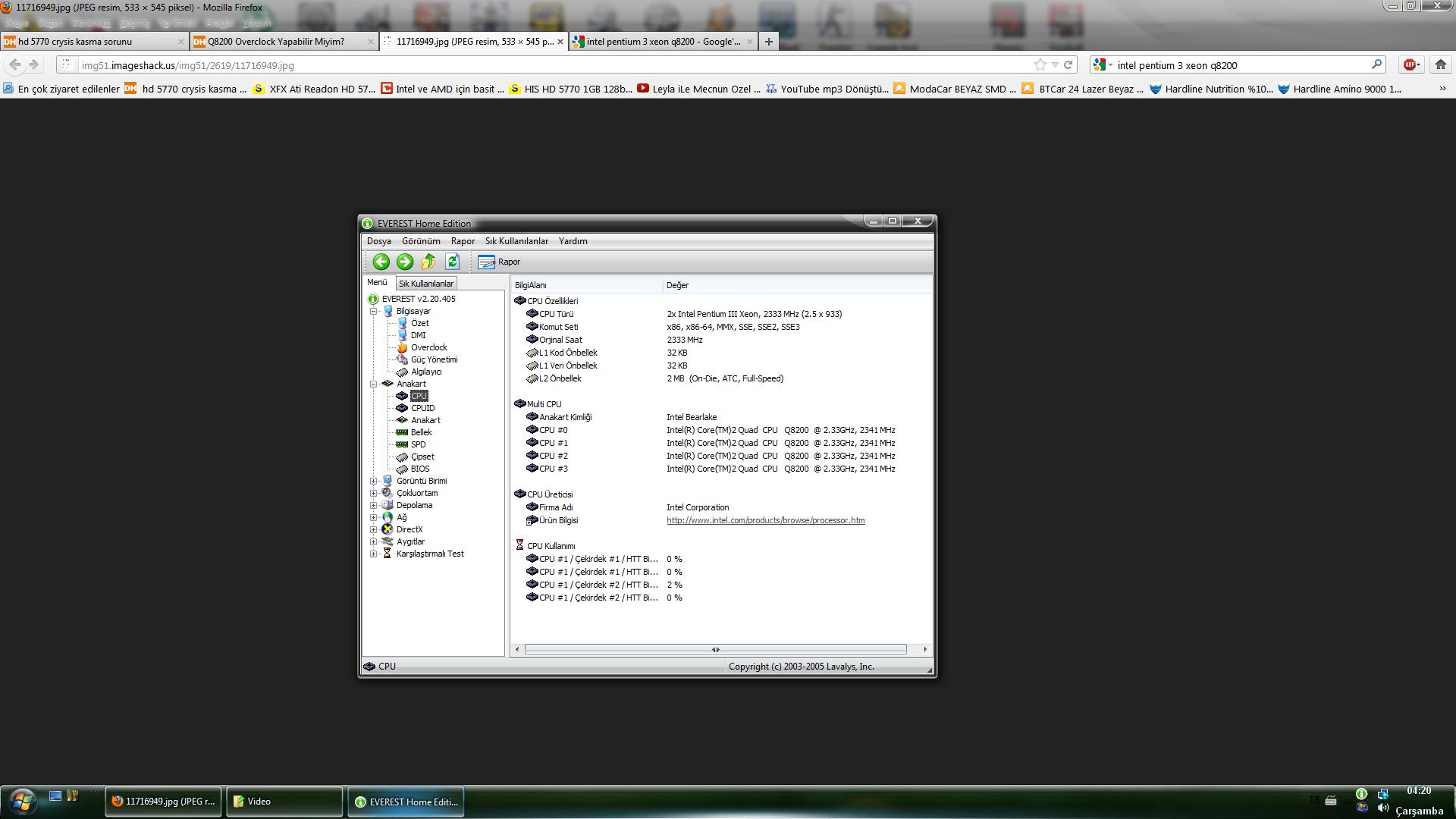Click the green forward arrow in EVEREST toolbar
The image size is (1456, 819).
point(405,262)
